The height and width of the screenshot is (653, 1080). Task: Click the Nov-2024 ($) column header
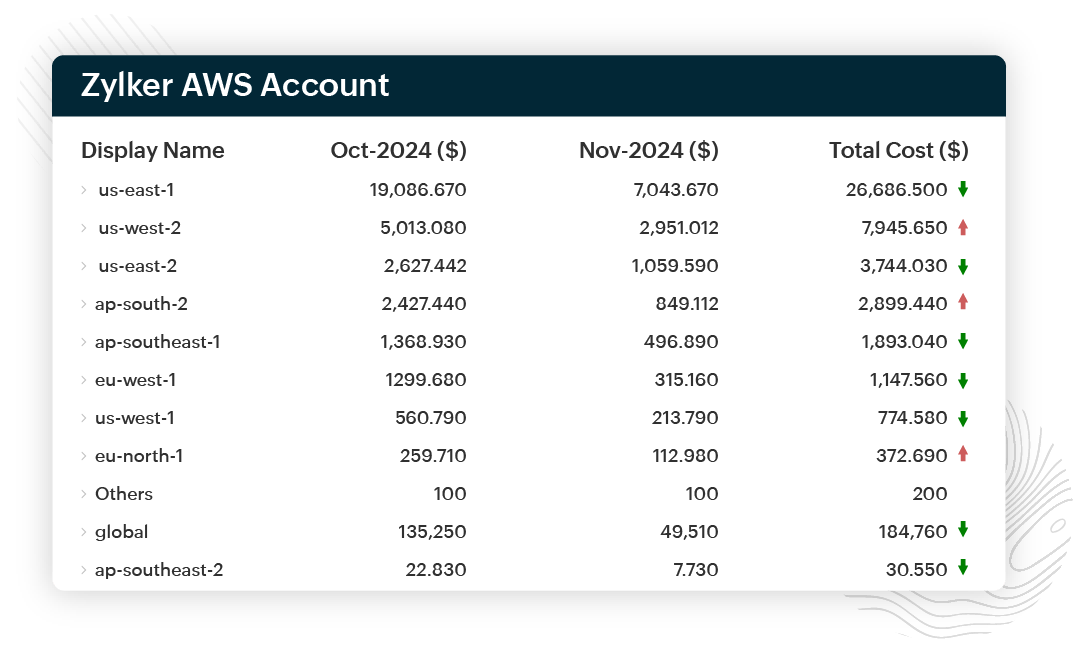pyautogui.click(x=648, y=150)
